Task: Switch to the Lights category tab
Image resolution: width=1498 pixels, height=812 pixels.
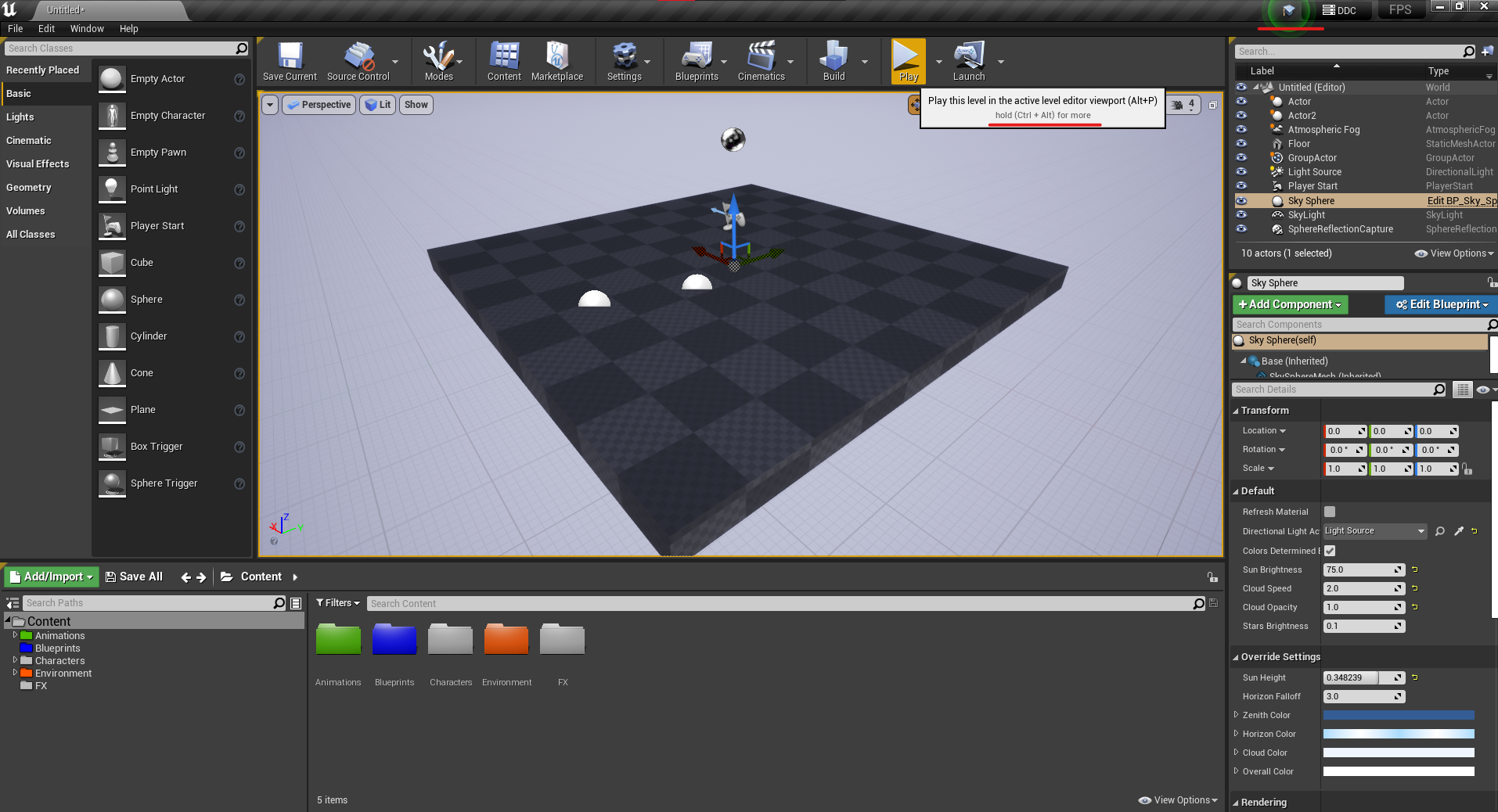Action: point(46,117)
